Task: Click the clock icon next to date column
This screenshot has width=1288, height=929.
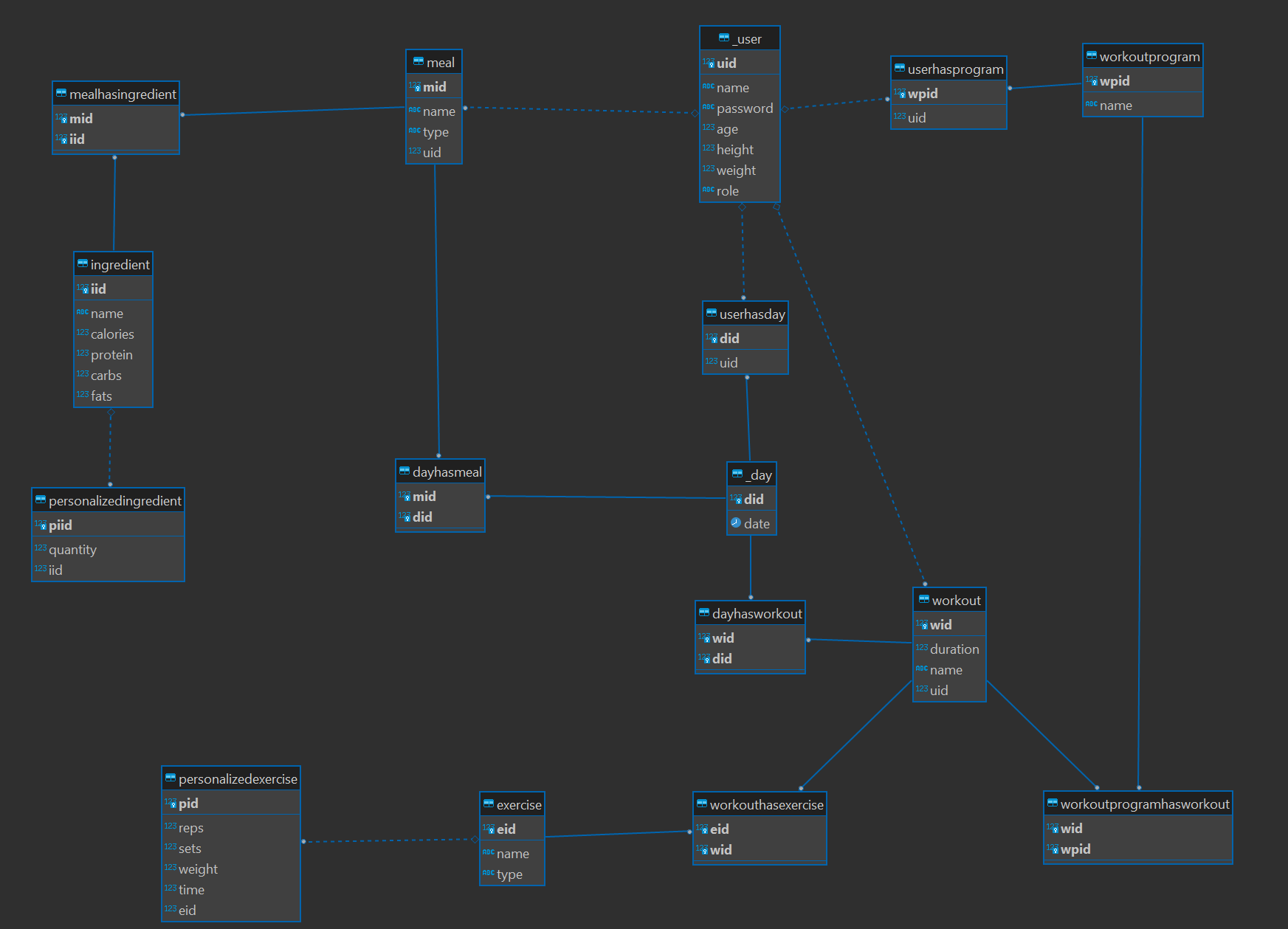Action: tap(736, 523)
